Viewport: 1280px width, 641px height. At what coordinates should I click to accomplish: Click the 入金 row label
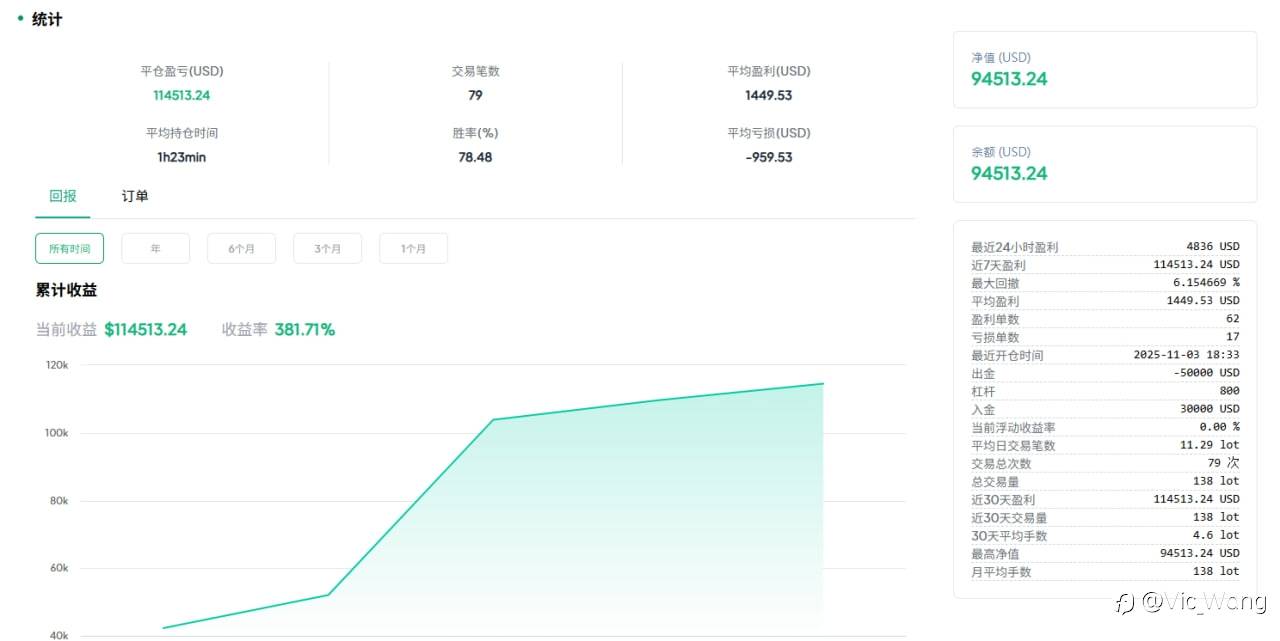coord(983,409)
